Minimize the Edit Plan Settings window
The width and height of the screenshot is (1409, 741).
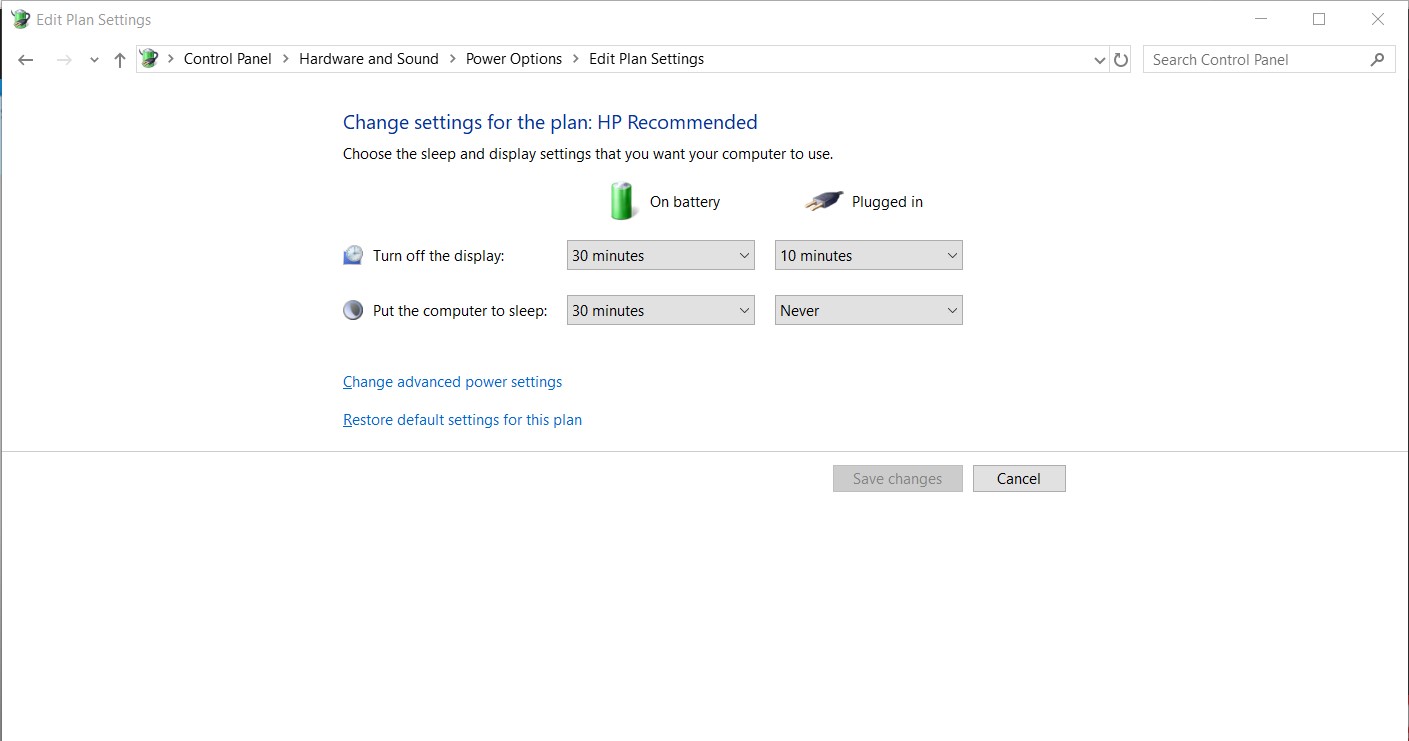(1262, 19)
